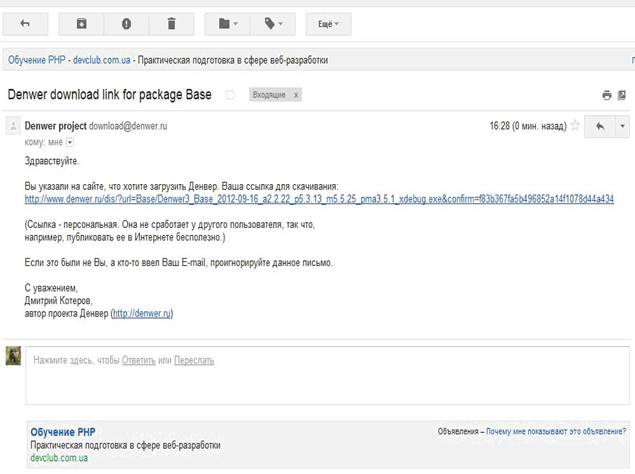Open the Move to folder dropdown

[228, 24]
